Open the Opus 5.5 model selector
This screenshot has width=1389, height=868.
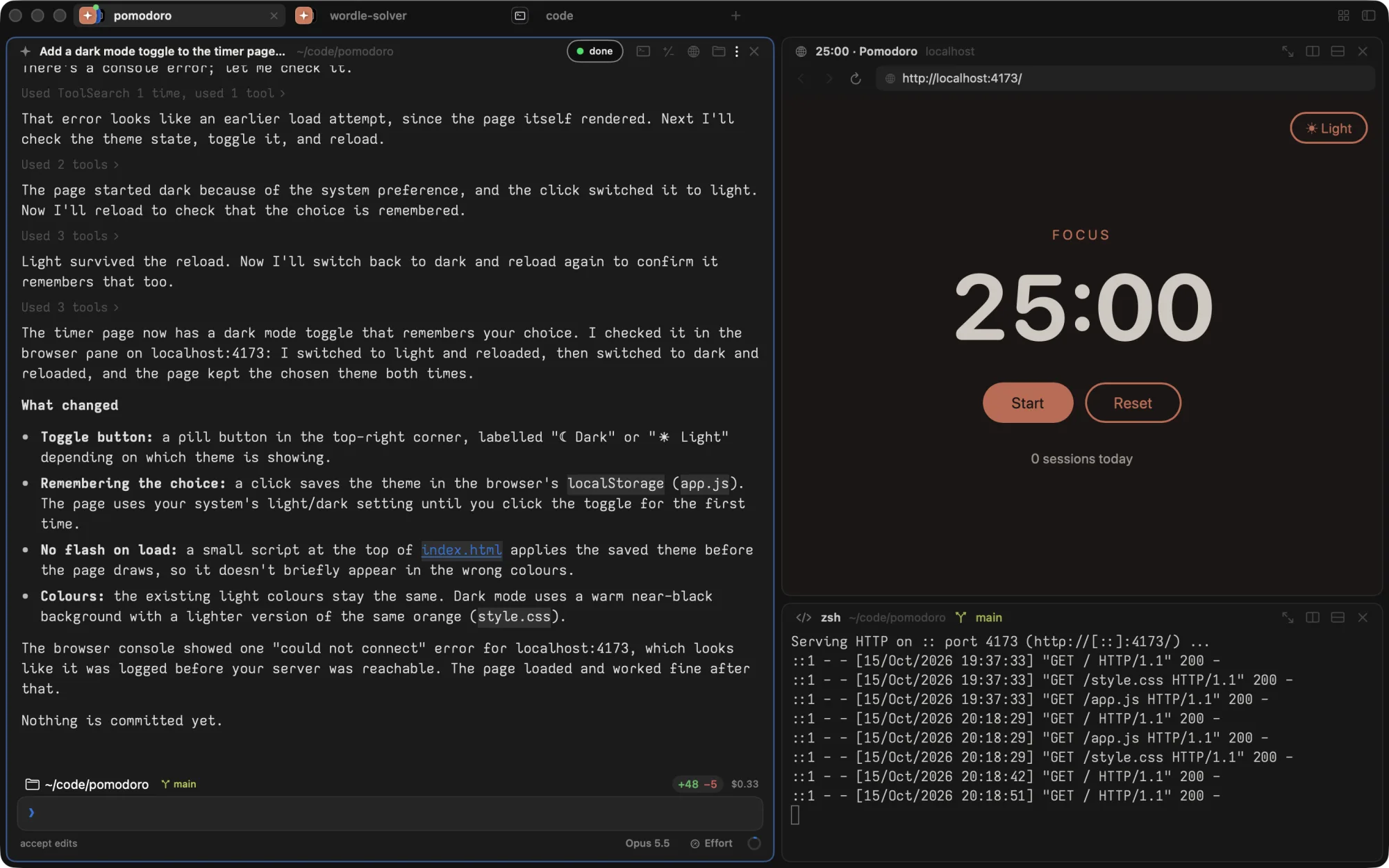pos(647,843)
